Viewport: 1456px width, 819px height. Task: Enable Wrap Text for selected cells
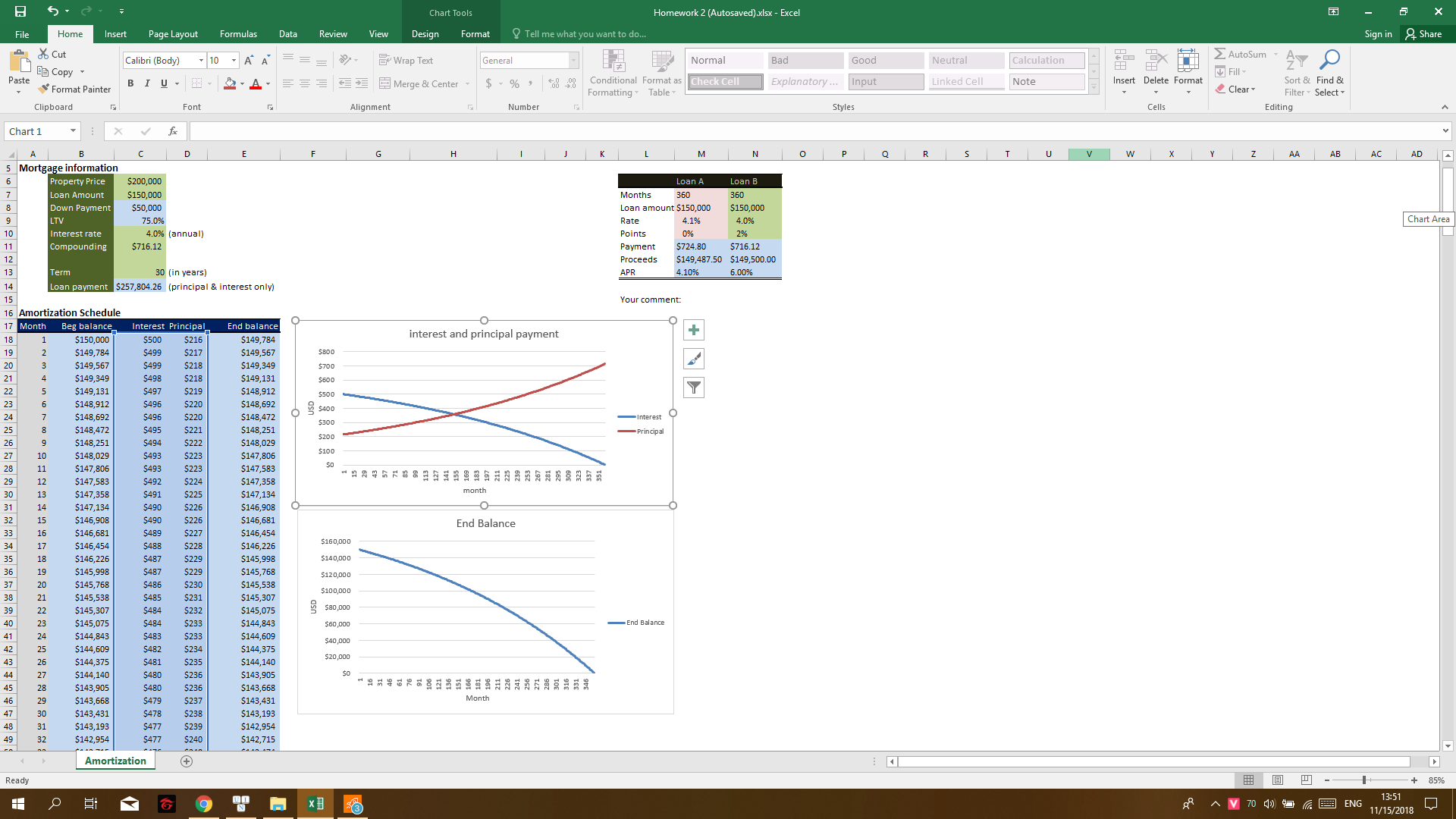[x=407, y=60]
